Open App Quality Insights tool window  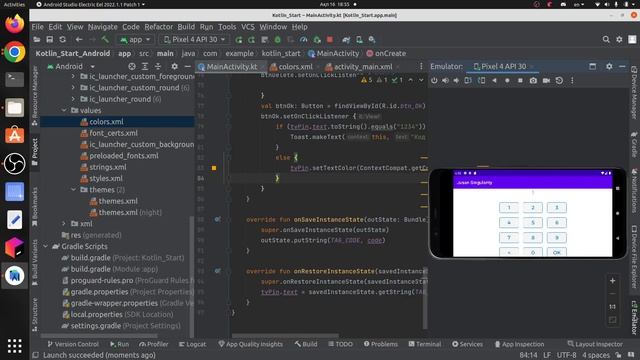pyautogui.click(x=250, y=344)
